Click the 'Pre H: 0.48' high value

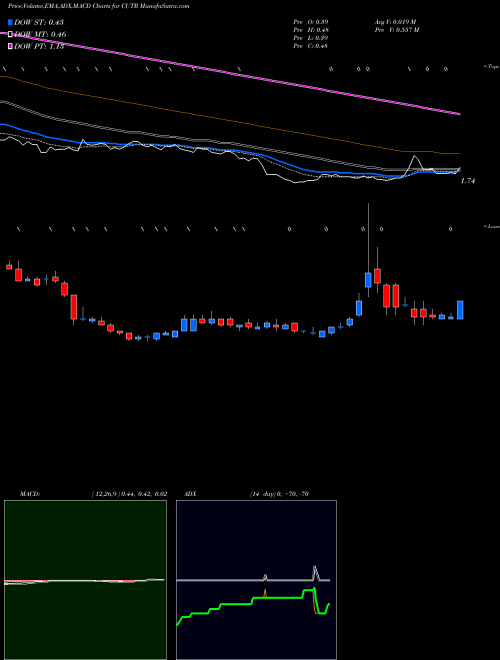pos(311,30)
